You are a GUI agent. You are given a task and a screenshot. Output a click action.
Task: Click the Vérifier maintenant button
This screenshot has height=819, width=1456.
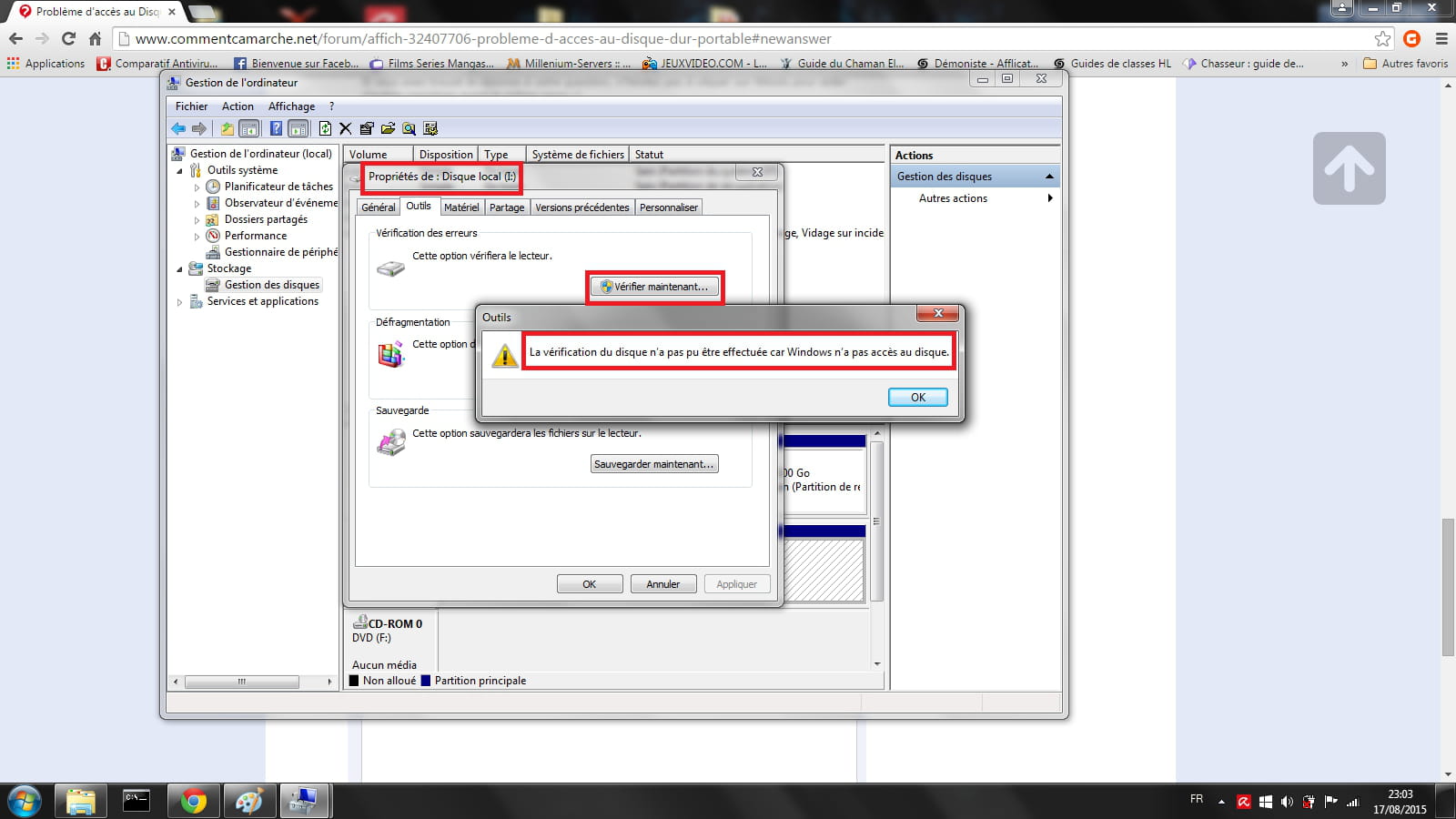coord(654,287)
